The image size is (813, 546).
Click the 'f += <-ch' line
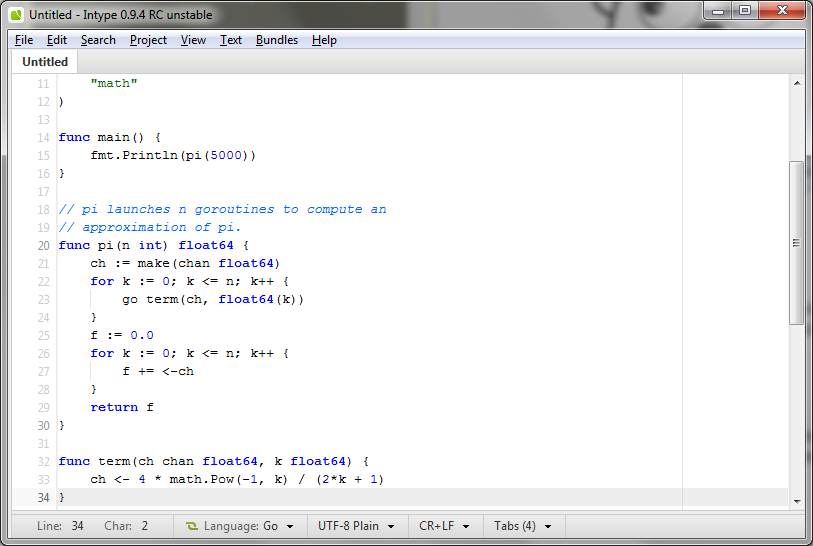[x=158, y=371]
